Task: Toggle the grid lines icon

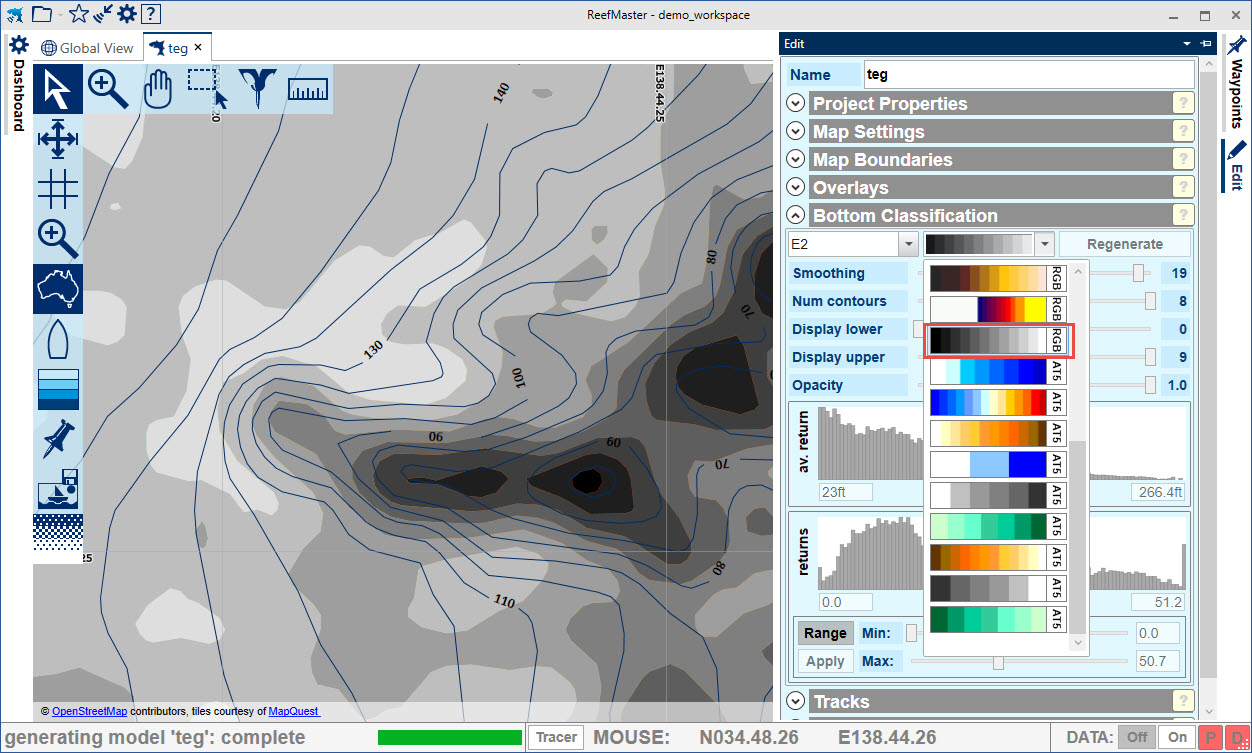Action: [x=58, y=189]
